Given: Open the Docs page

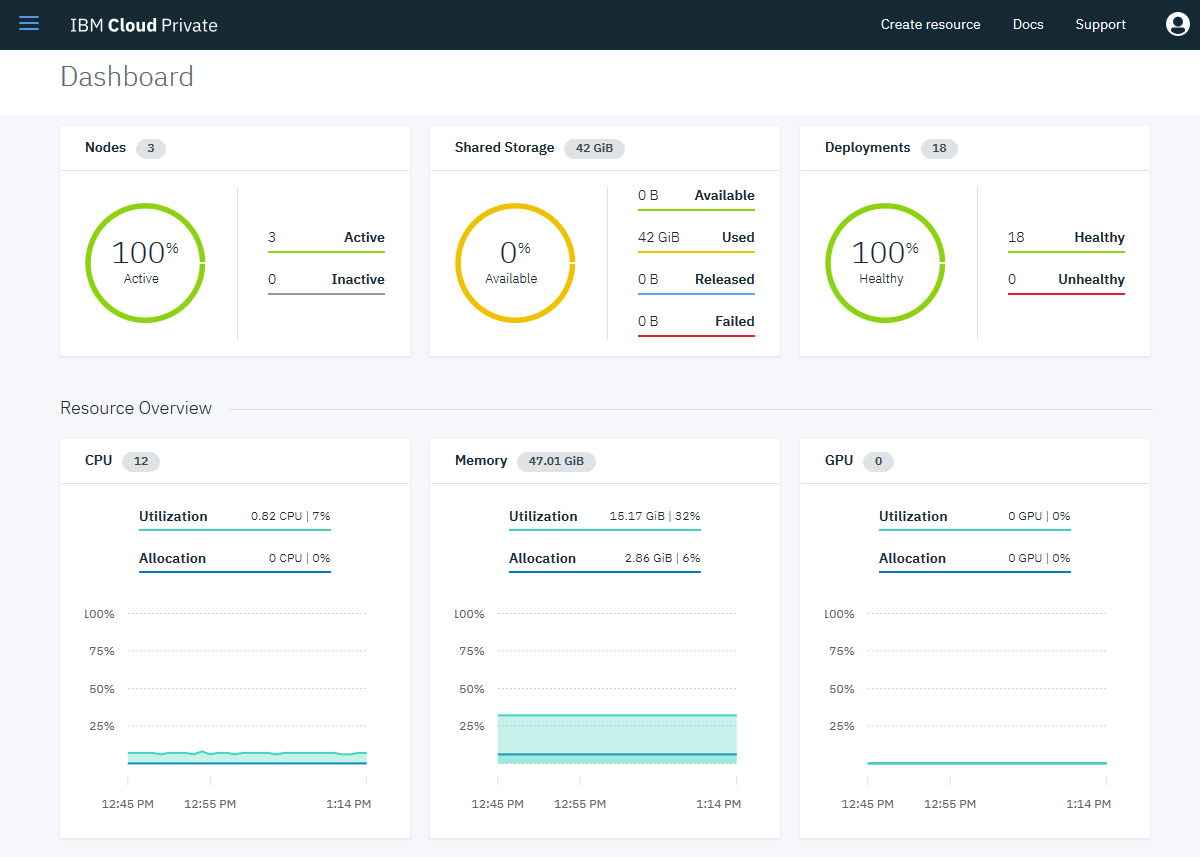Looking at the screenshot, I should [1027, 25].
